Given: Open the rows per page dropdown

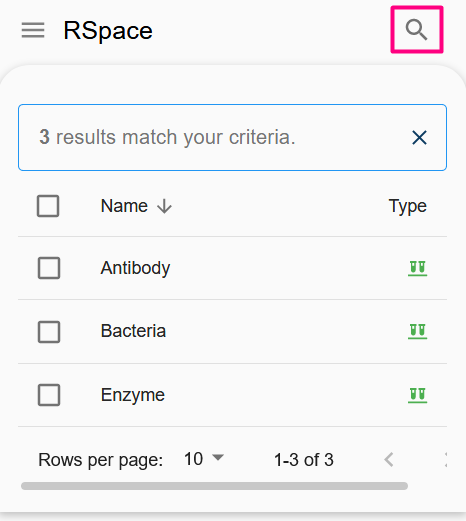Looking at the screenshot, I should coord(204,459).
